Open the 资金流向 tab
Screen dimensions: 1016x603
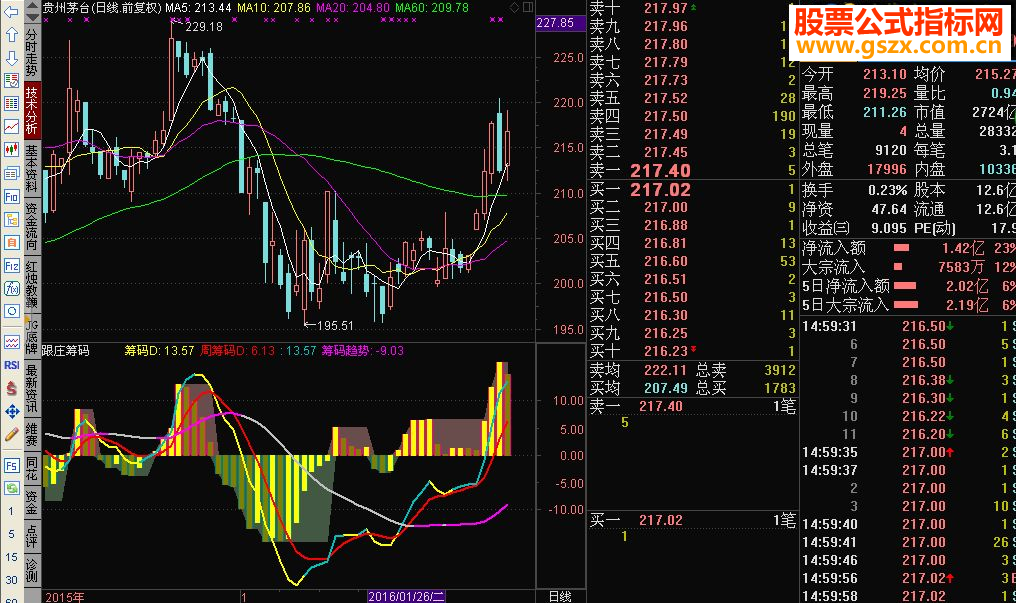point(32,226)
